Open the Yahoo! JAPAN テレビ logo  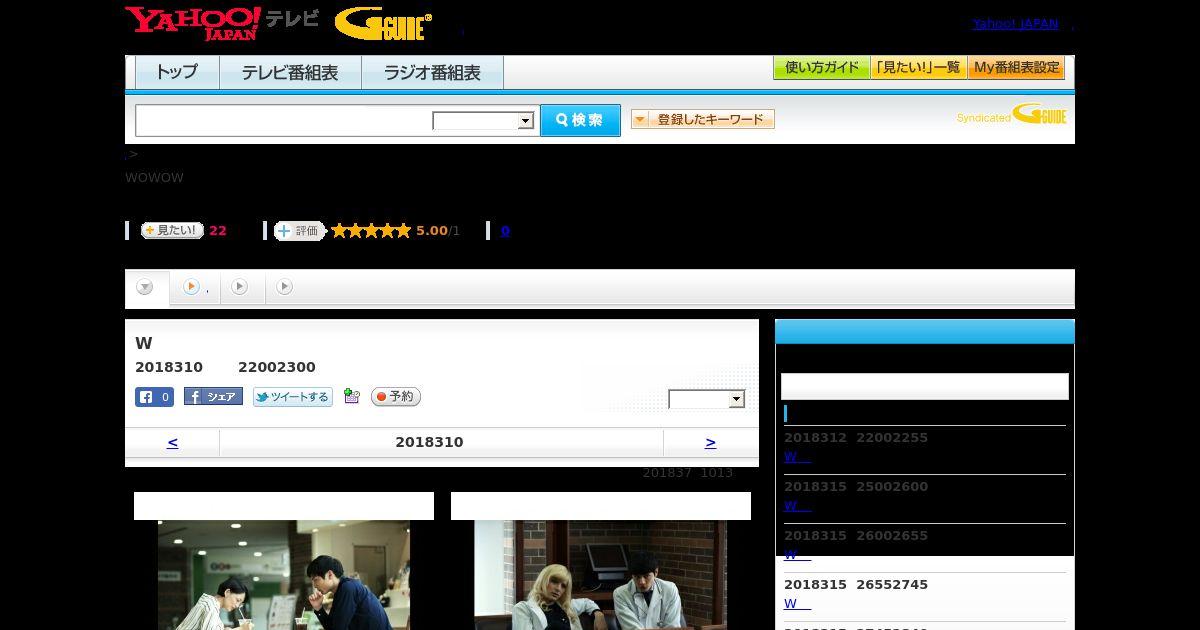point(222,23)
